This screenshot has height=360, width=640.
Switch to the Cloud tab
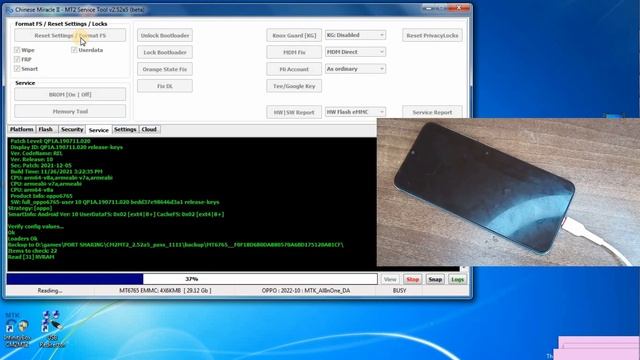coord(149,129)
